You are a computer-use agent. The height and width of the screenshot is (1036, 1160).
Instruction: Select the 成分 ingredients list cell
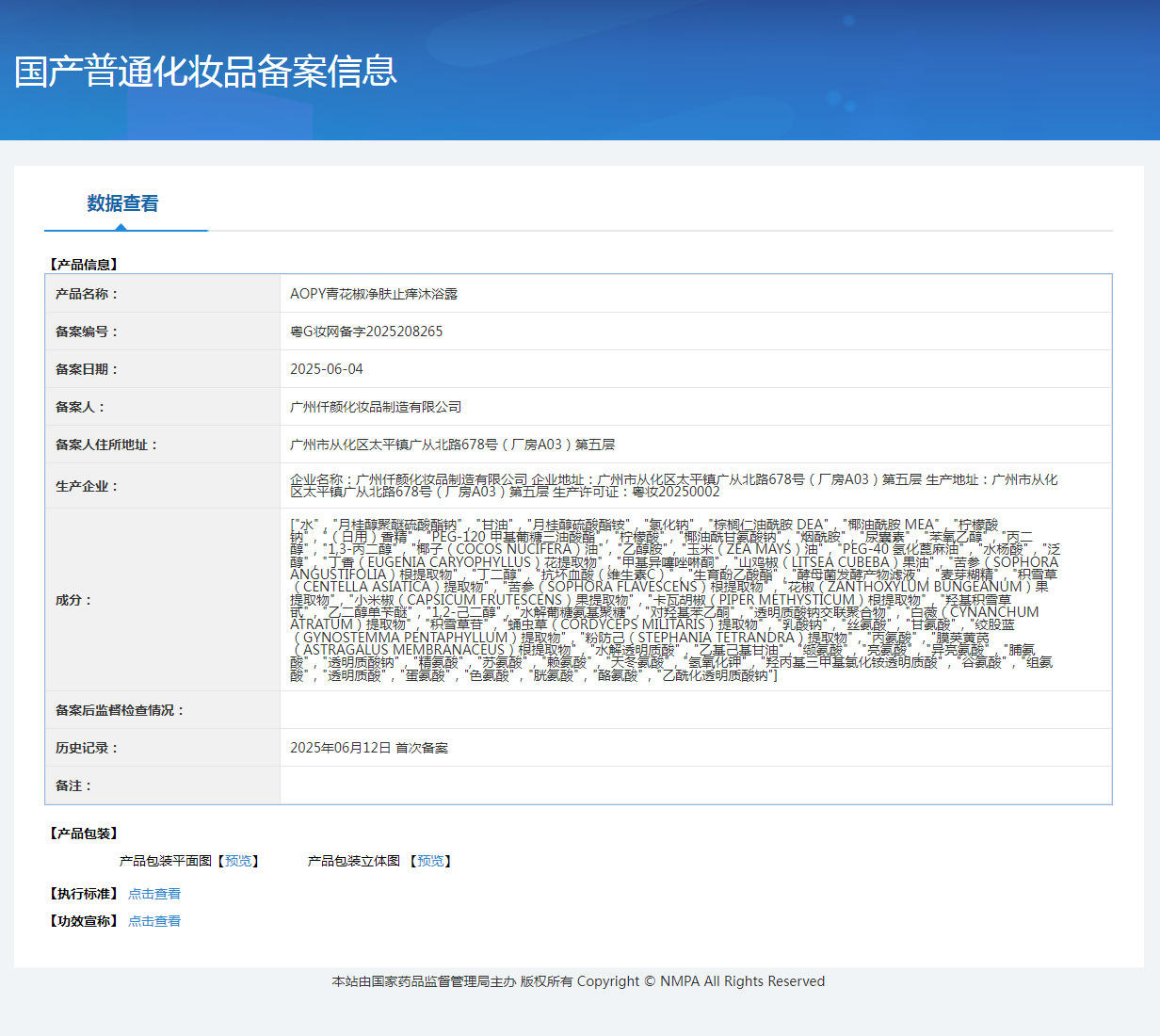click(x=659, y=598)
